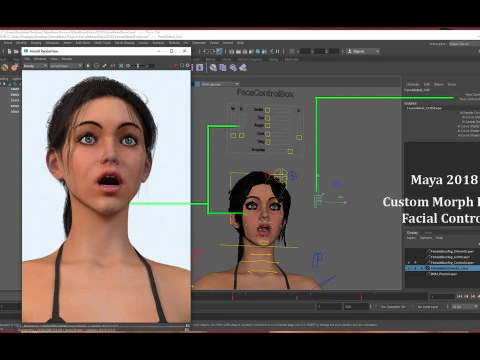
Task: Click the pause icon in Maya's status line
Action: point(277,51)
